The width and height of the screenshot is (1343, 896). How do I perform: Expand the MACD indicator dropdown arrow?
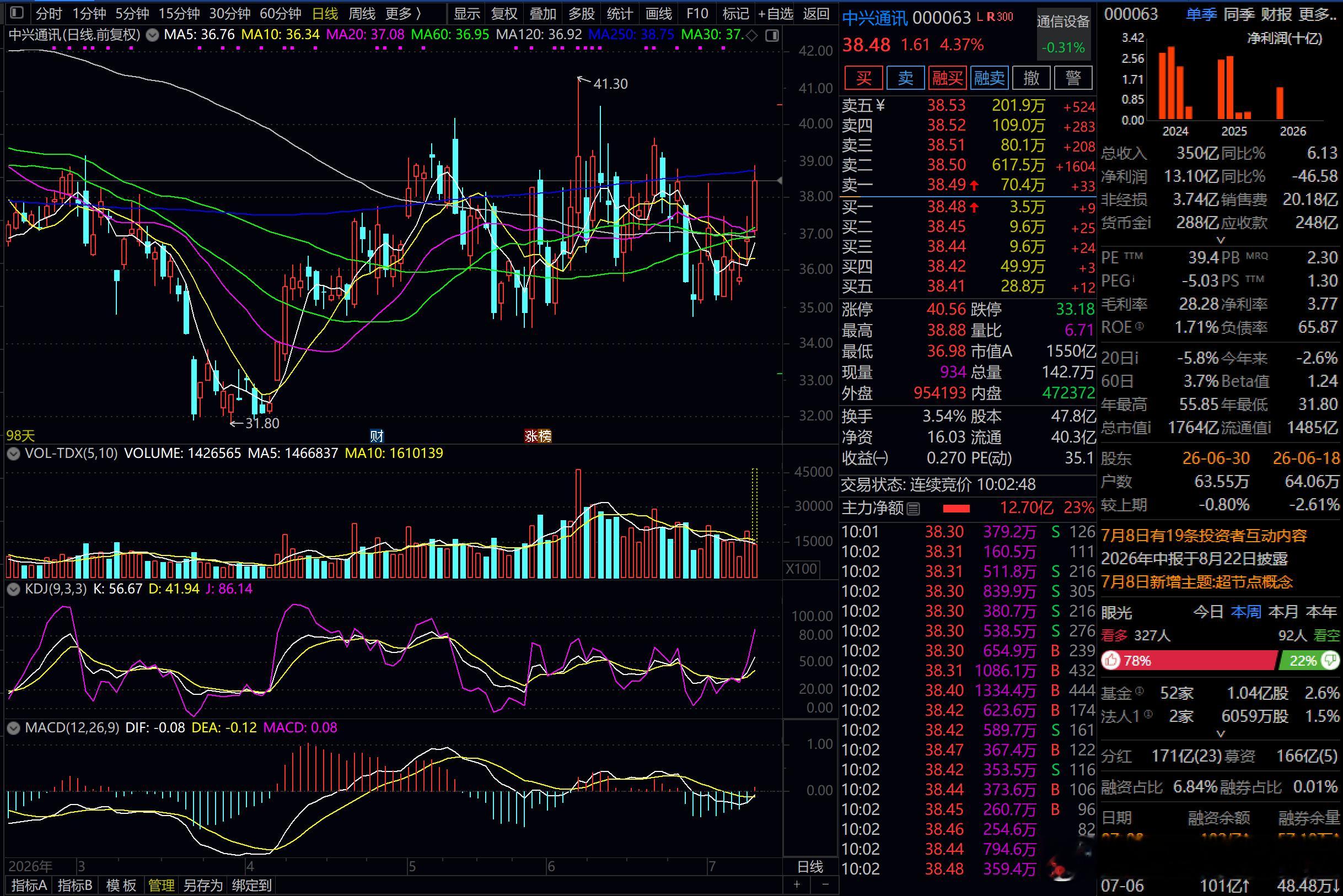[13, 728]
